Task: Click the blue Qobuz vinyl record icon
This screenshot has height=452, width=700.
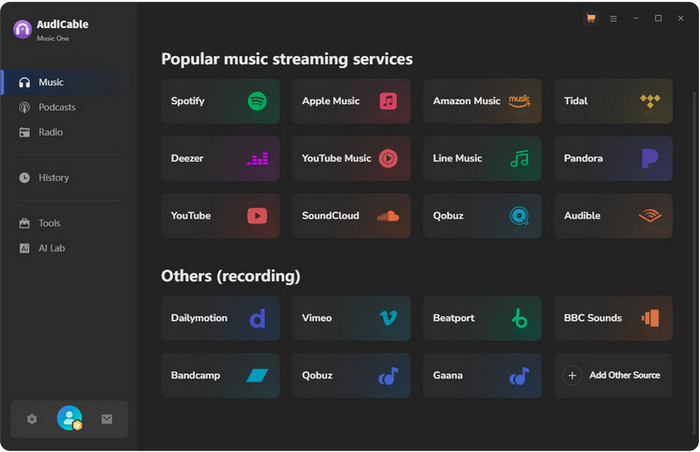Action: [519, 216]
